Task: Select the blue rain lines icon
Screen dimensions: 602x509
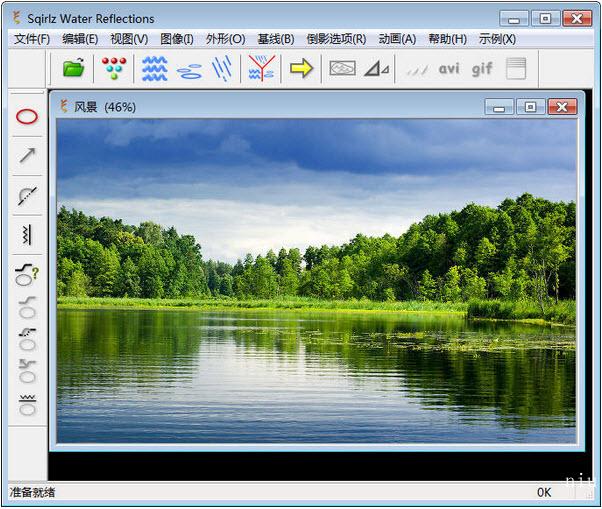Action: tap(222, 68)
